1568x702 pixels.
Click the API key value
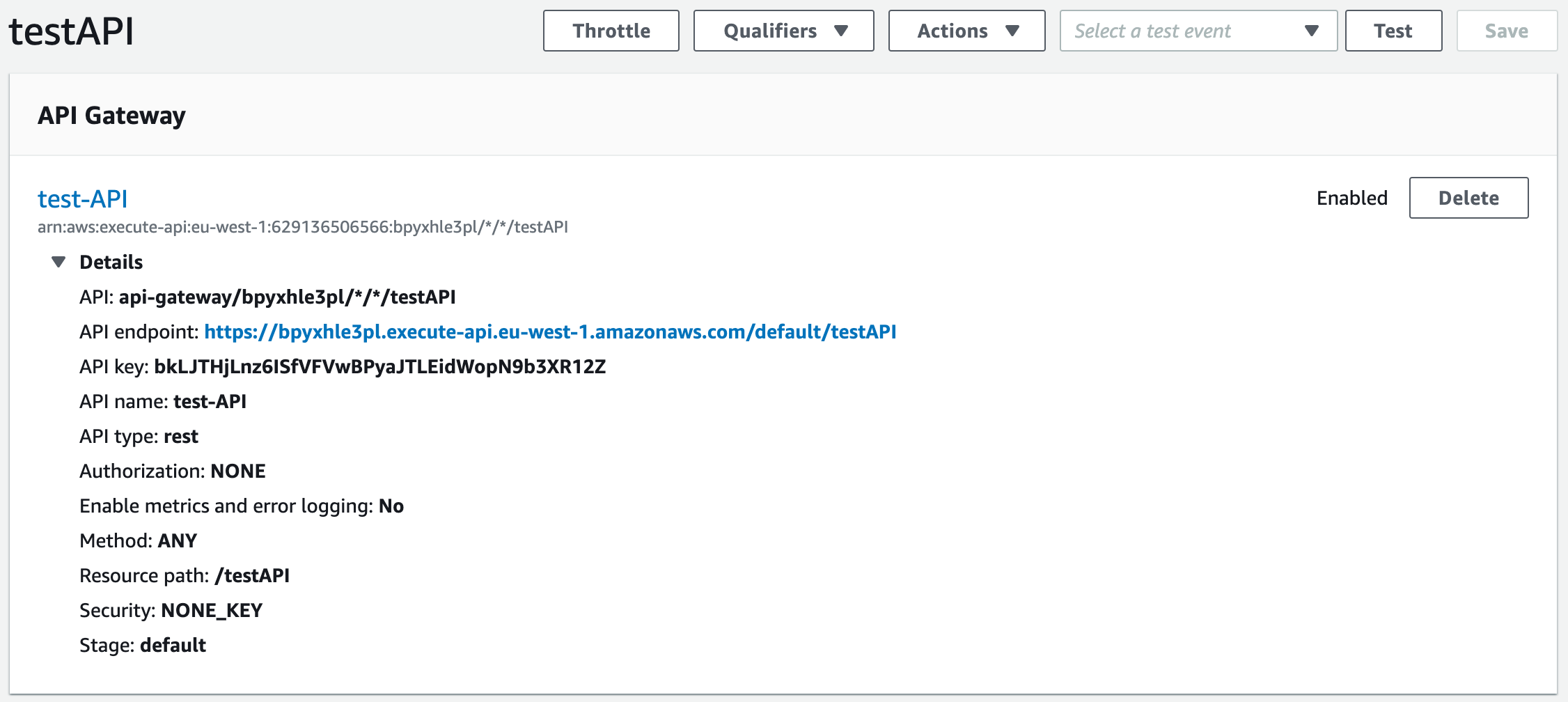click(380, 366)
